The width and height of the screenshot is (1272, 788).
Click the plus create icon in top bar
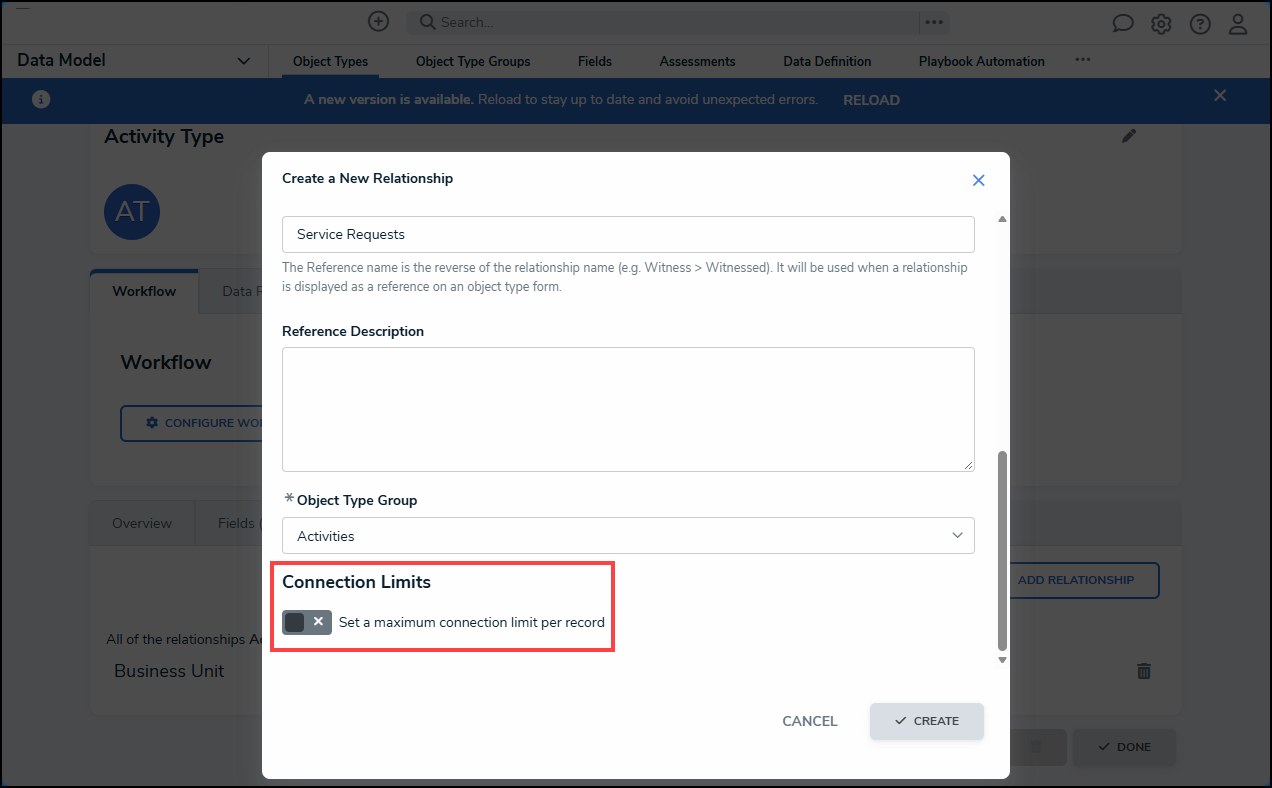378,21
